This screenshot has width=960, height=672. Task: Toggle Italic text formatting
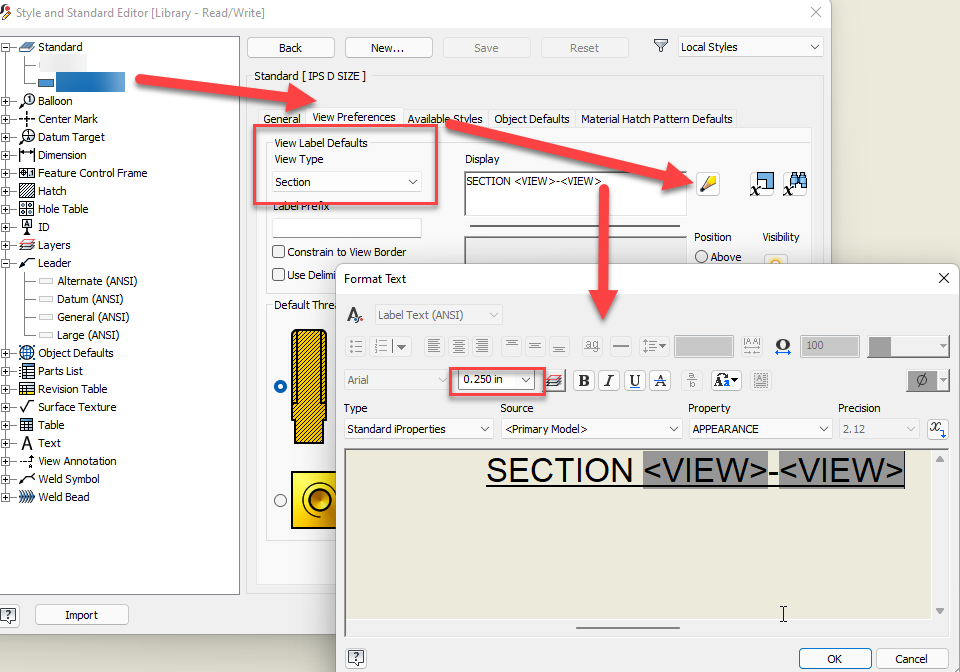pos(609,381)
